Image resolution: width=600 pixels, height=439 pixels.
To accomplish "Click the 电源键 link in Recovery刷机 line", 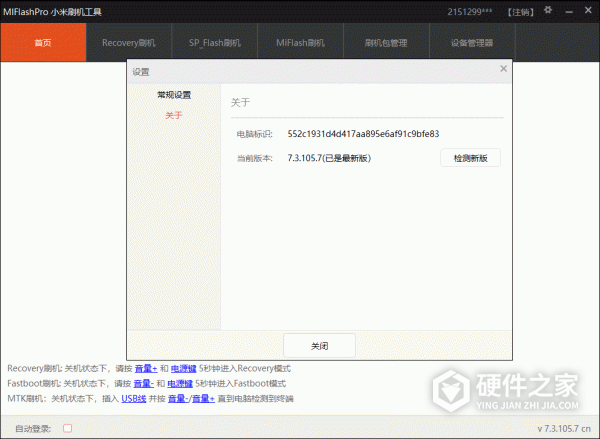I will (x=183, y=369).
